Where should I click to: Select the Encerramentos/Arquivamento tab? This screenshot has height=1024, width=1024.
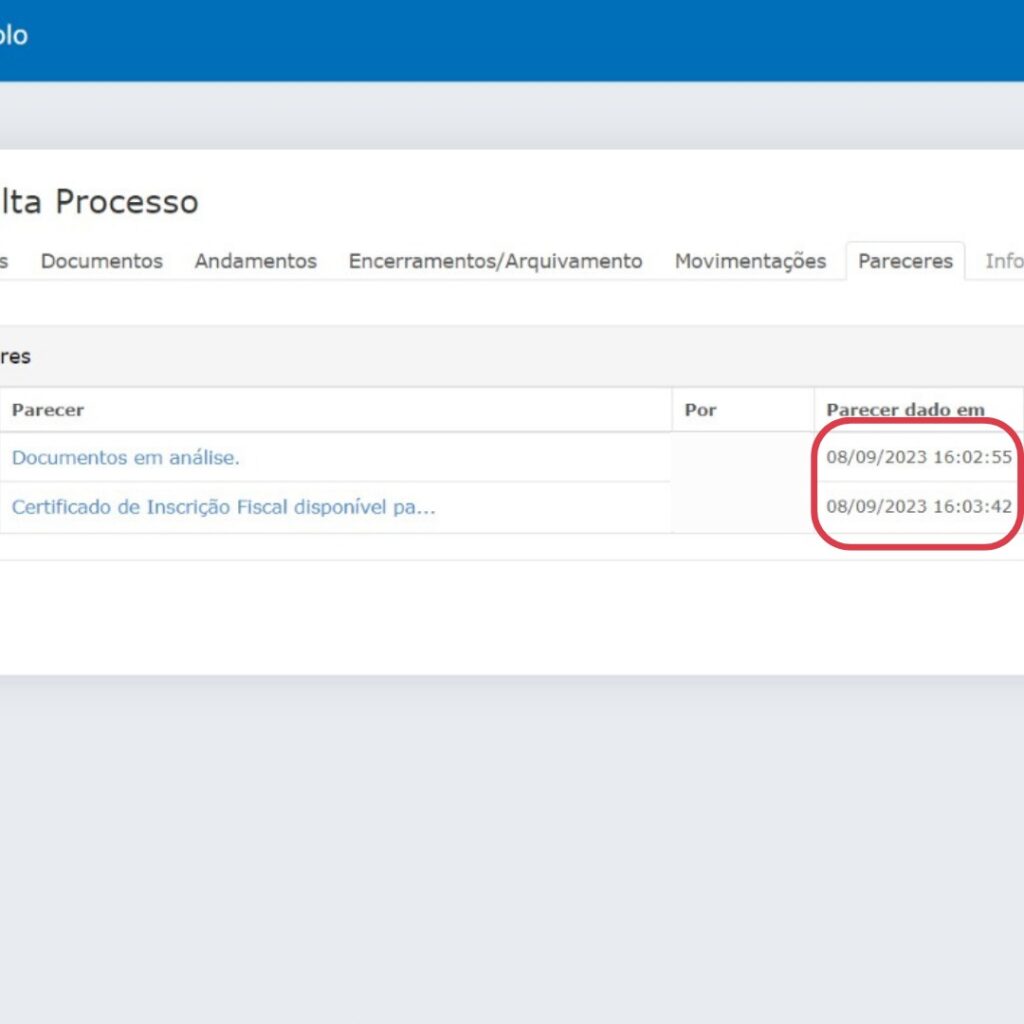495,261
